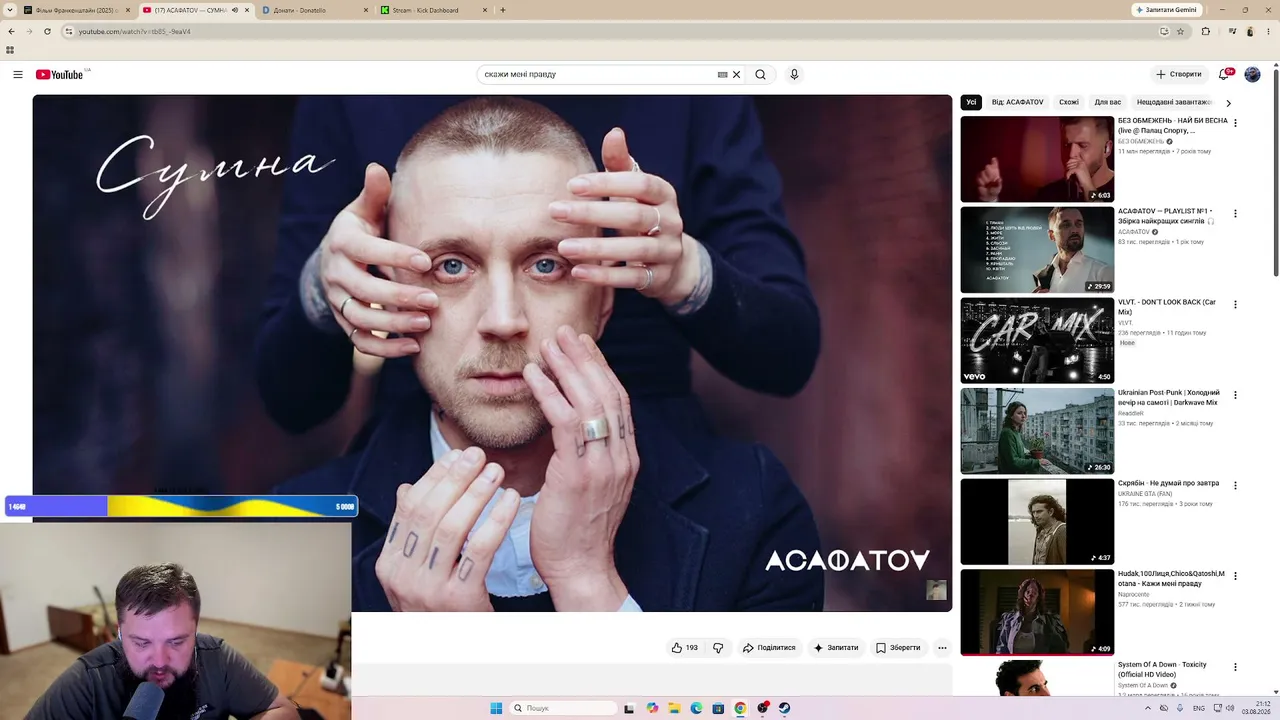Image resolution: width=1280 pixels, height=720 pixels.
Task: Open a new browser tab
Action: [x=502, y=10]
